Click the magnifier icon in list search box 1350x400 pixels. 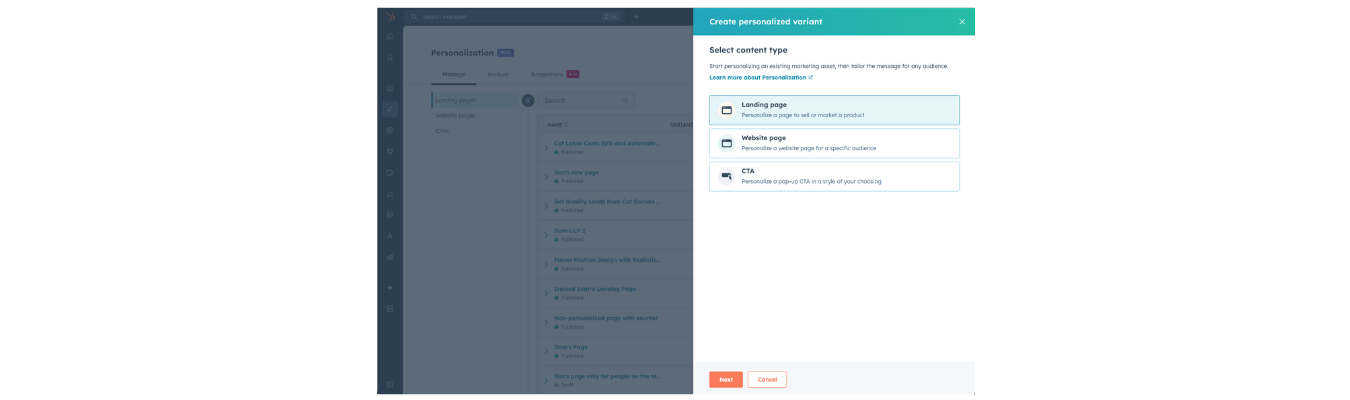pyautogui.click(x=625, y=100)
